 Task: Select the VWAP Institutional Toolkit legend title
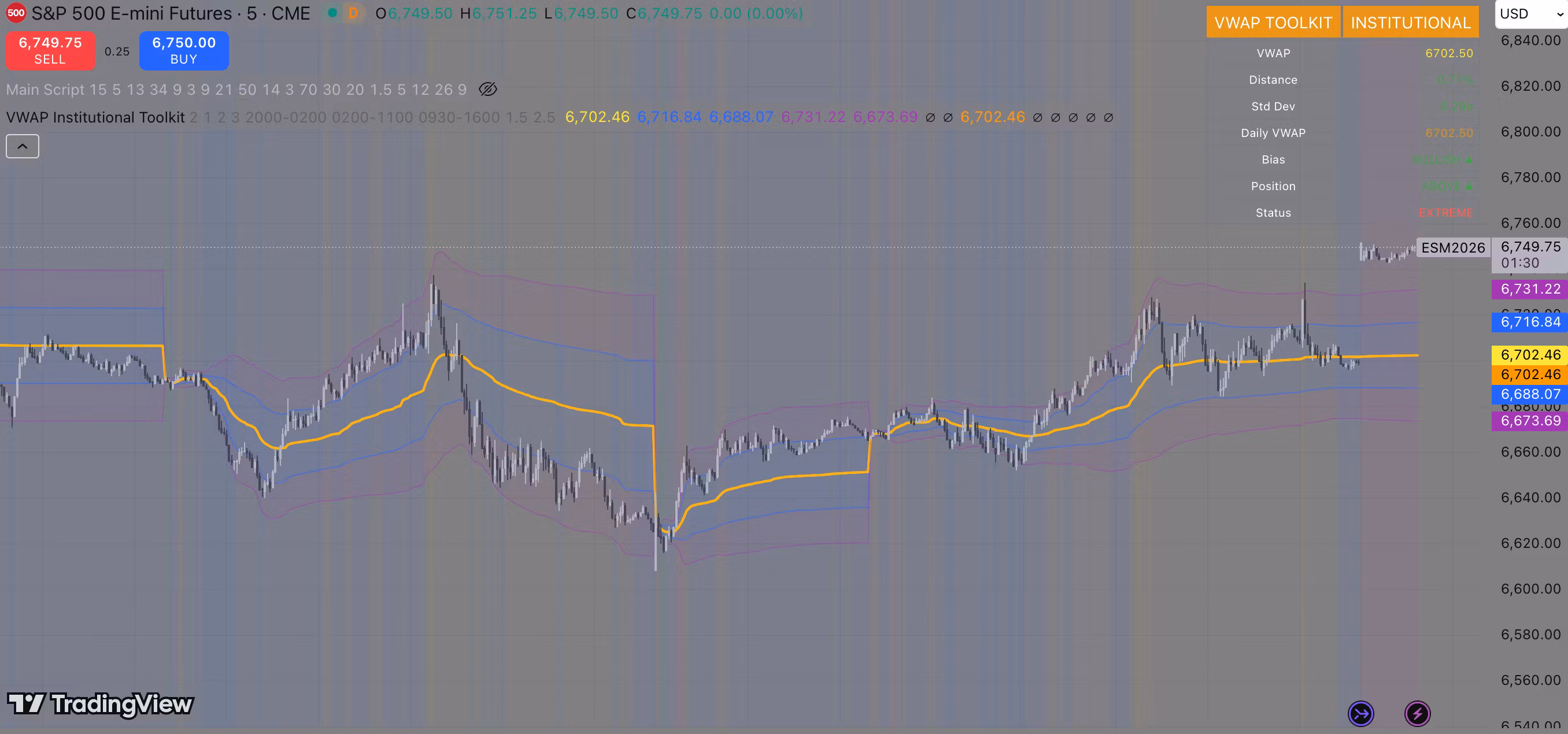click(95, 117)
